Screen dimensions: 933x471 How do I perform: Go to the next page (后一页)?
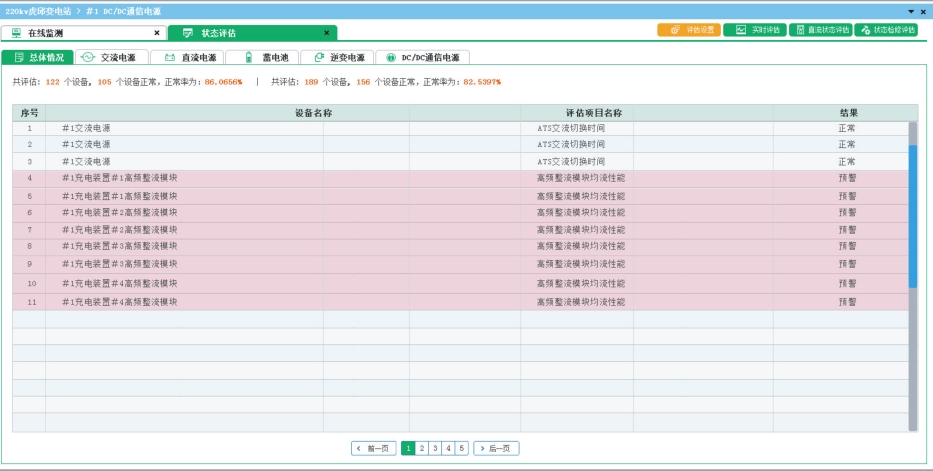click(x=496, y=449)
